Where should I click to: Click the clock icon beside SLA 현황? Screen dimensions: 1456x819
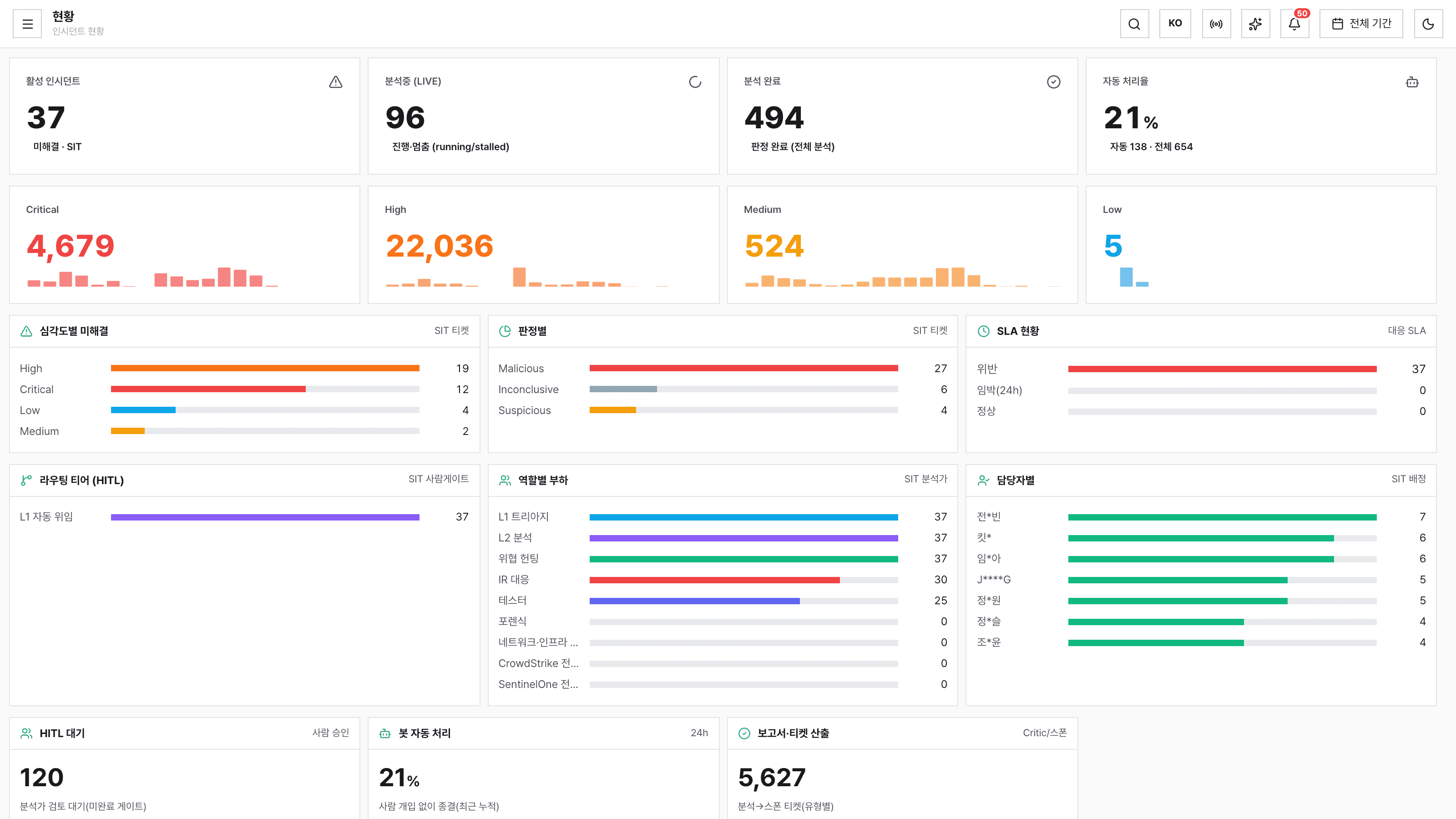[x=983, y=331]
